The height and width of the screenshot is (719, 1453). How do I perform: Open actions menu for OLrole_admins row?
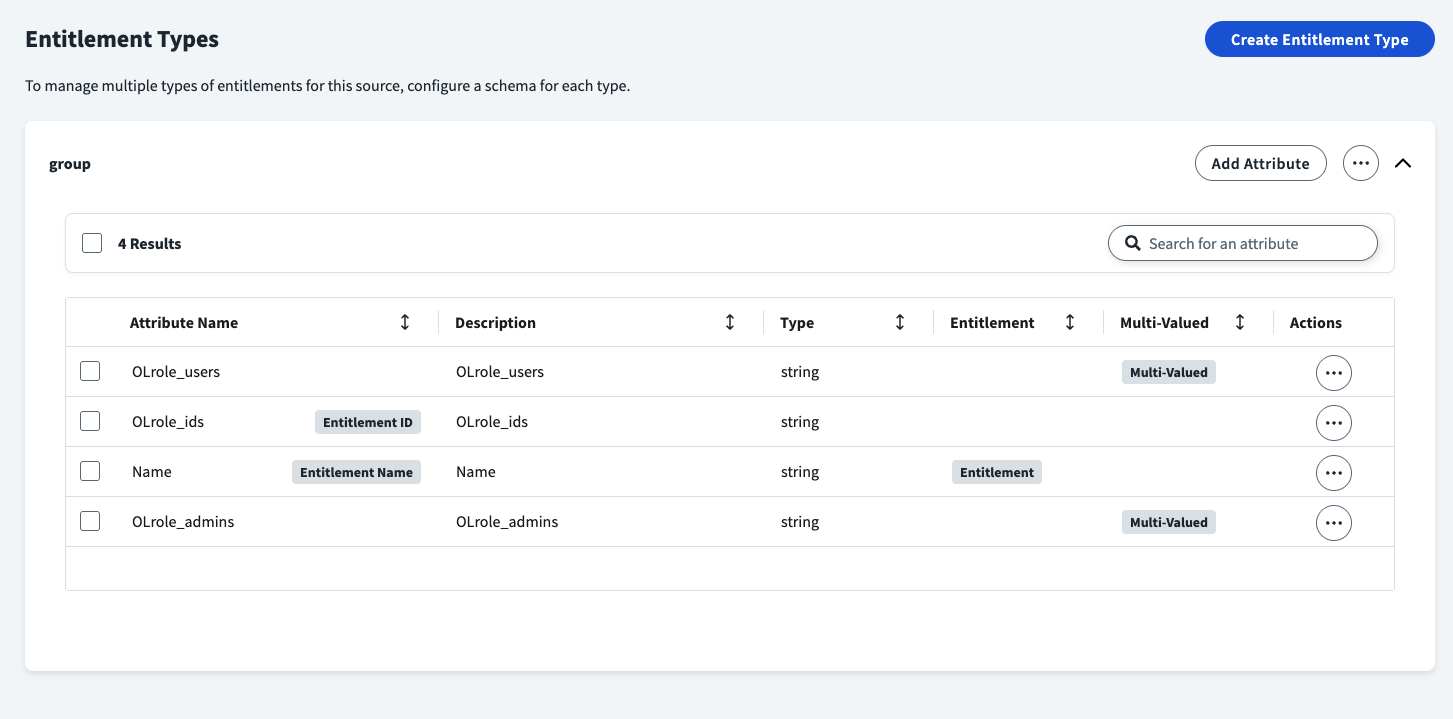pos(1333,523)
